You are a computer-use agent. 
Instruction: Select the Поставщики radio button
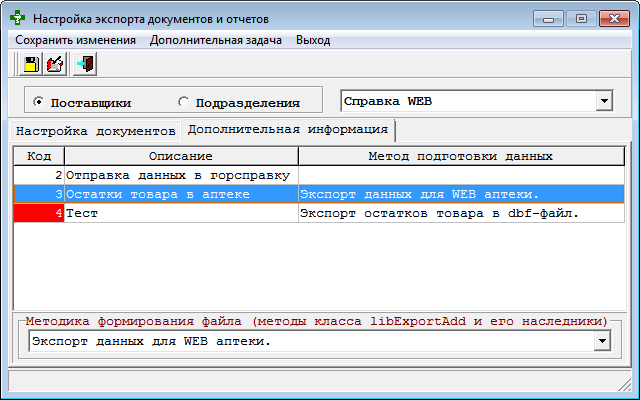pyautogui.click(x=39, y=101)
